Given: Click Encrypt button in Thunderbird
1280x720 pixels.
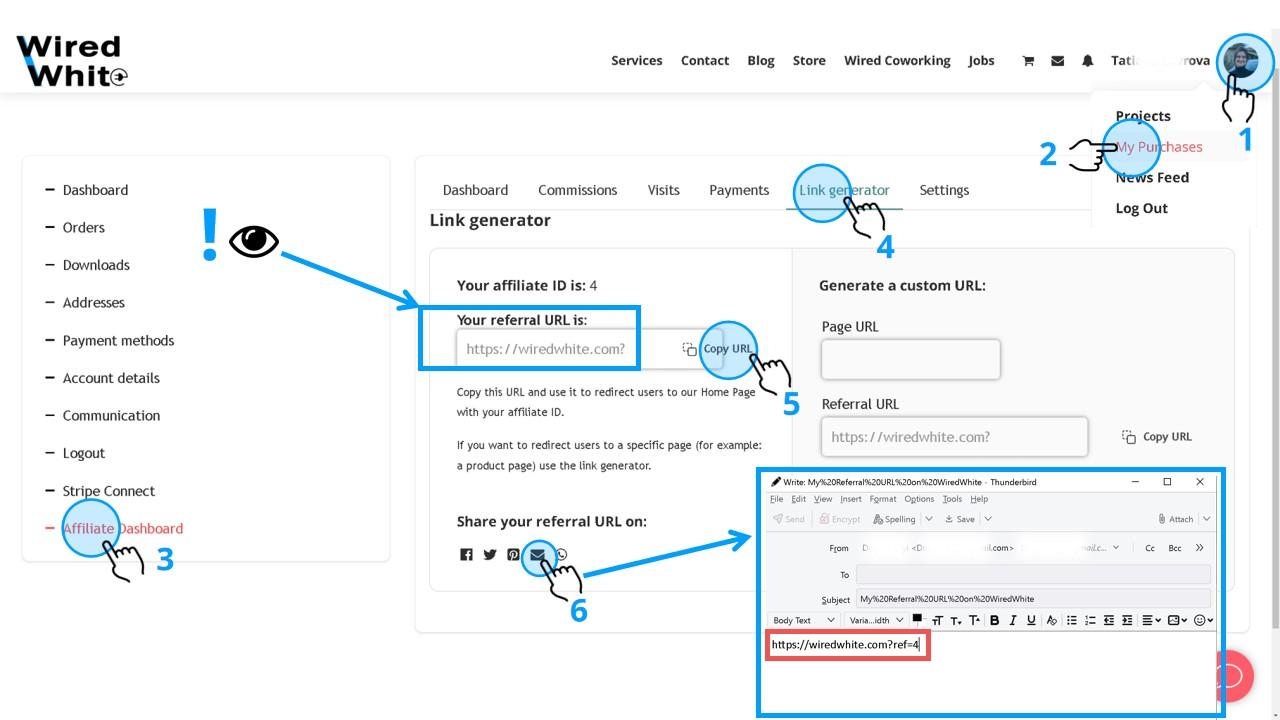Looking at the screenshot, I should pos(840,519).
